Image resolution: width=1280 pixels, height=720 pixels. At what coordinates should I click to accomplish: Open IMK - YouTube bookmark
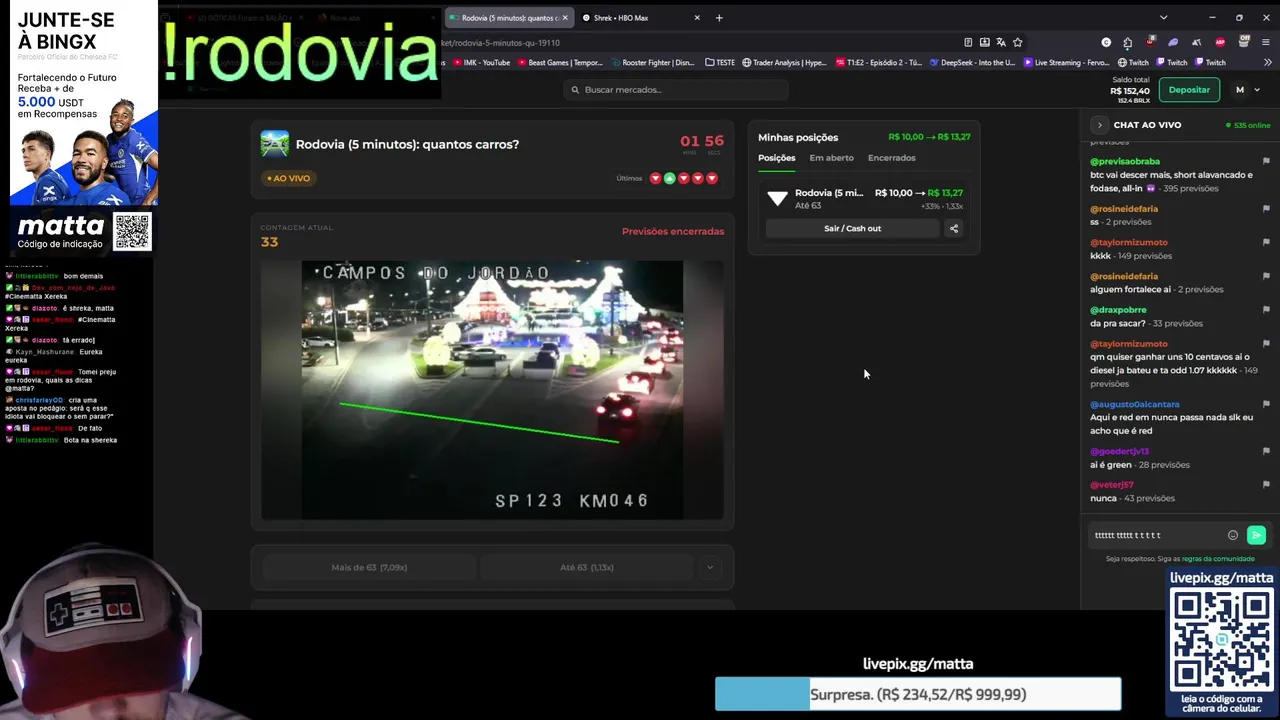(481, 62)
